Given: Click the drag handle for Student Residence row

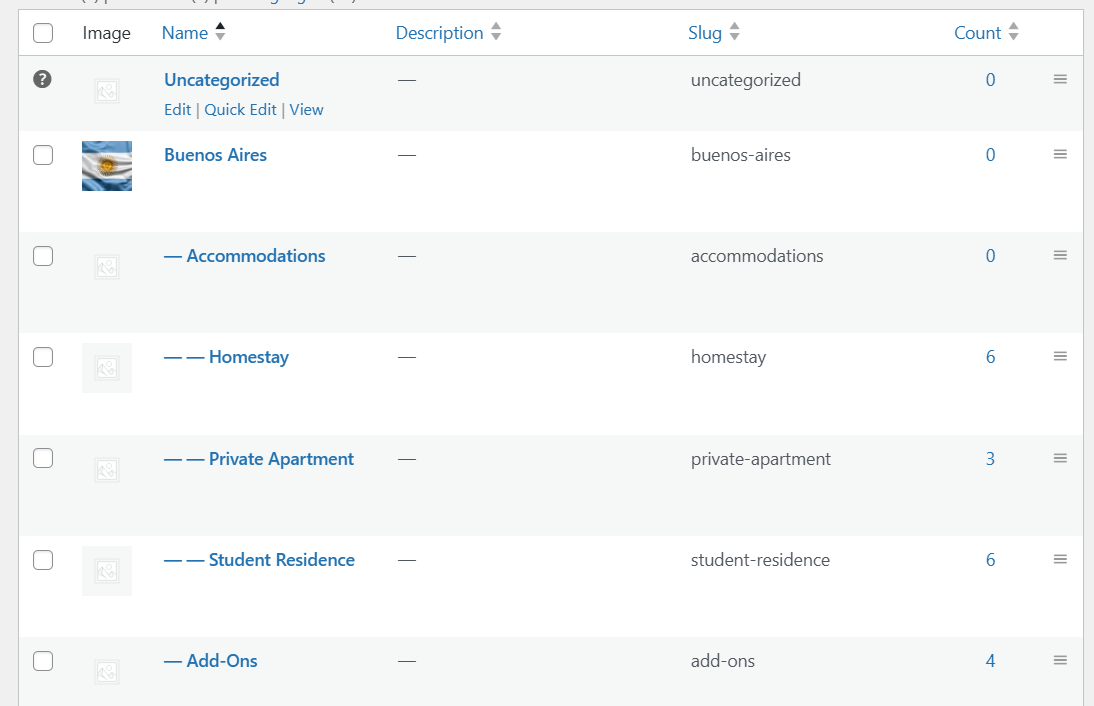Looking at the screenshot, I should coord(1060,560).
